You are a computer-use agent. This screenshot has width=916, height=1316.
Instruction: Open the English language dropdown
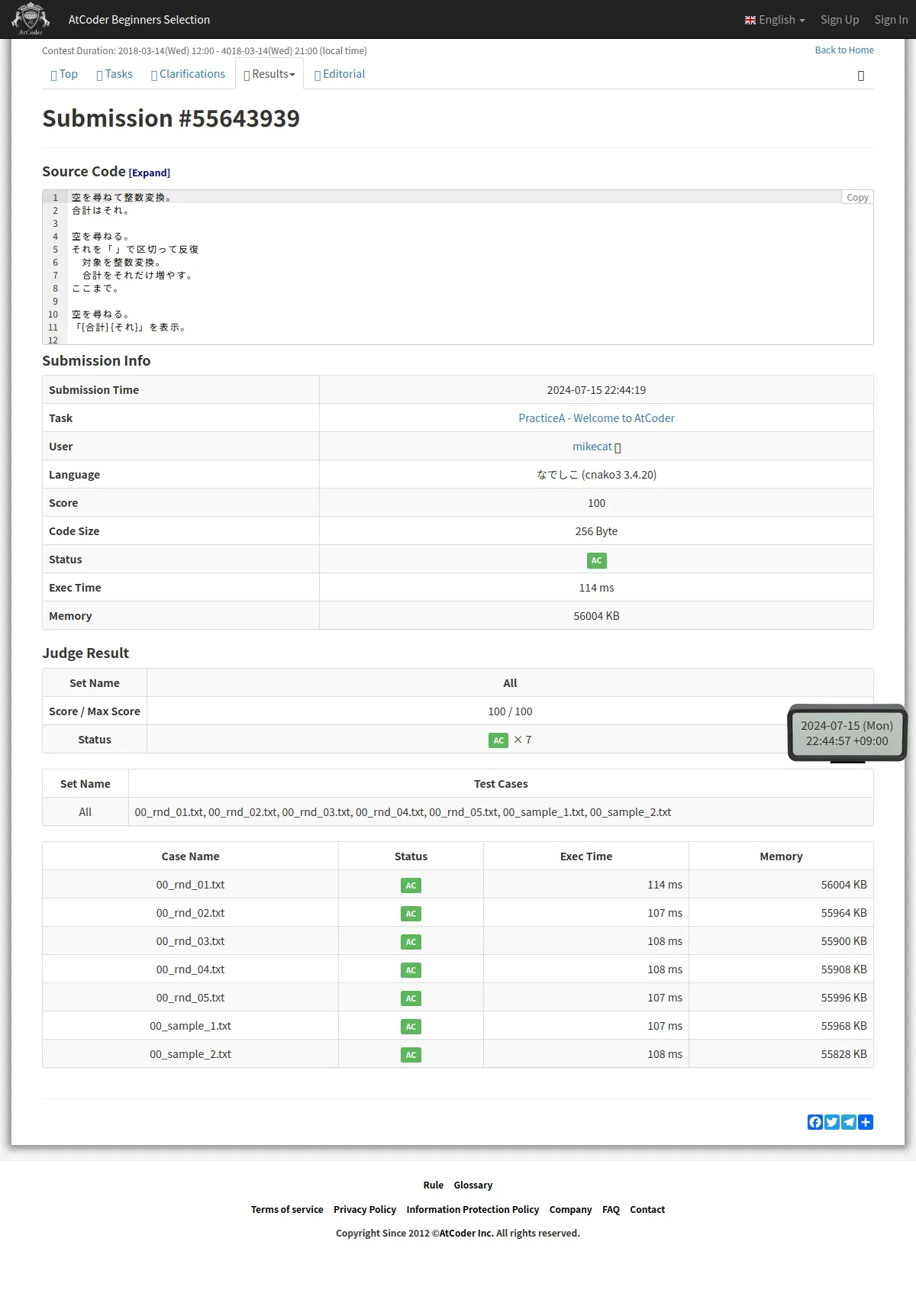(x=775, y=20)
